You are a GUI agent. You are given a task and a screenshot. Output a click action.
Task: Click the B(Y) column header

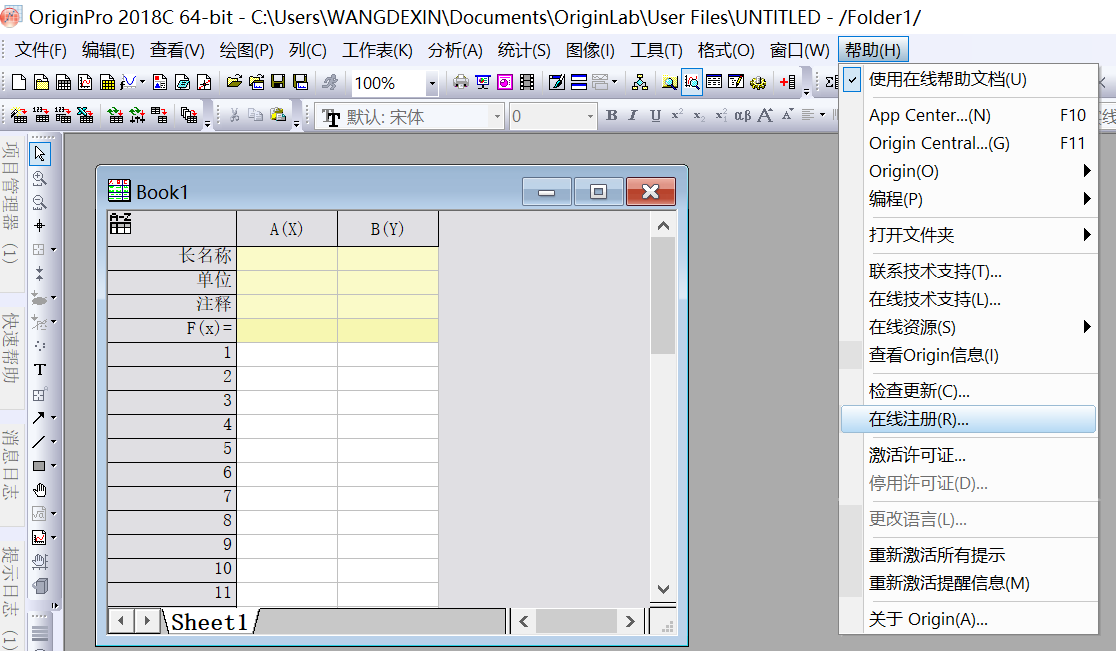(x=387, y=229)
